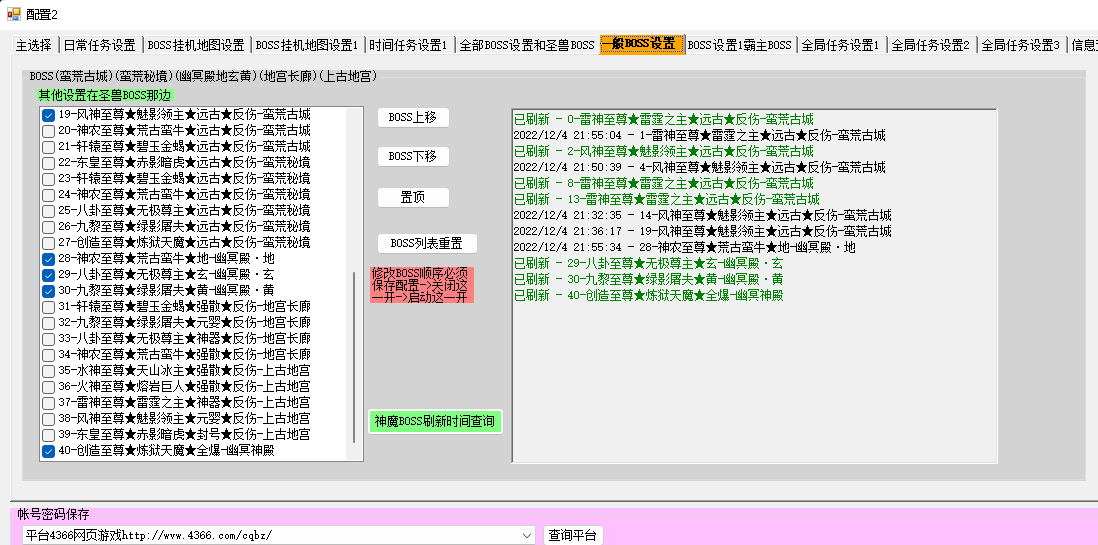Click the 置顶 button

click(413, 198)
